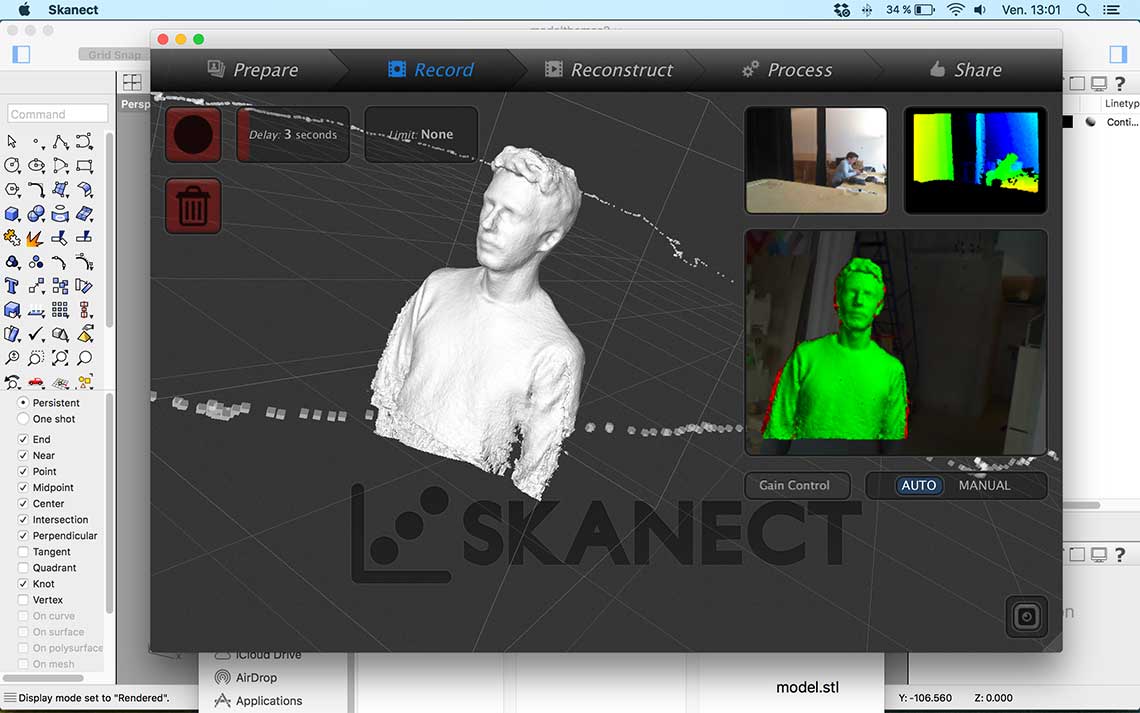The width and height of the screenshot is (1140, 713).
Task: Switch to the Prepare tab
Action: (252, 70)
